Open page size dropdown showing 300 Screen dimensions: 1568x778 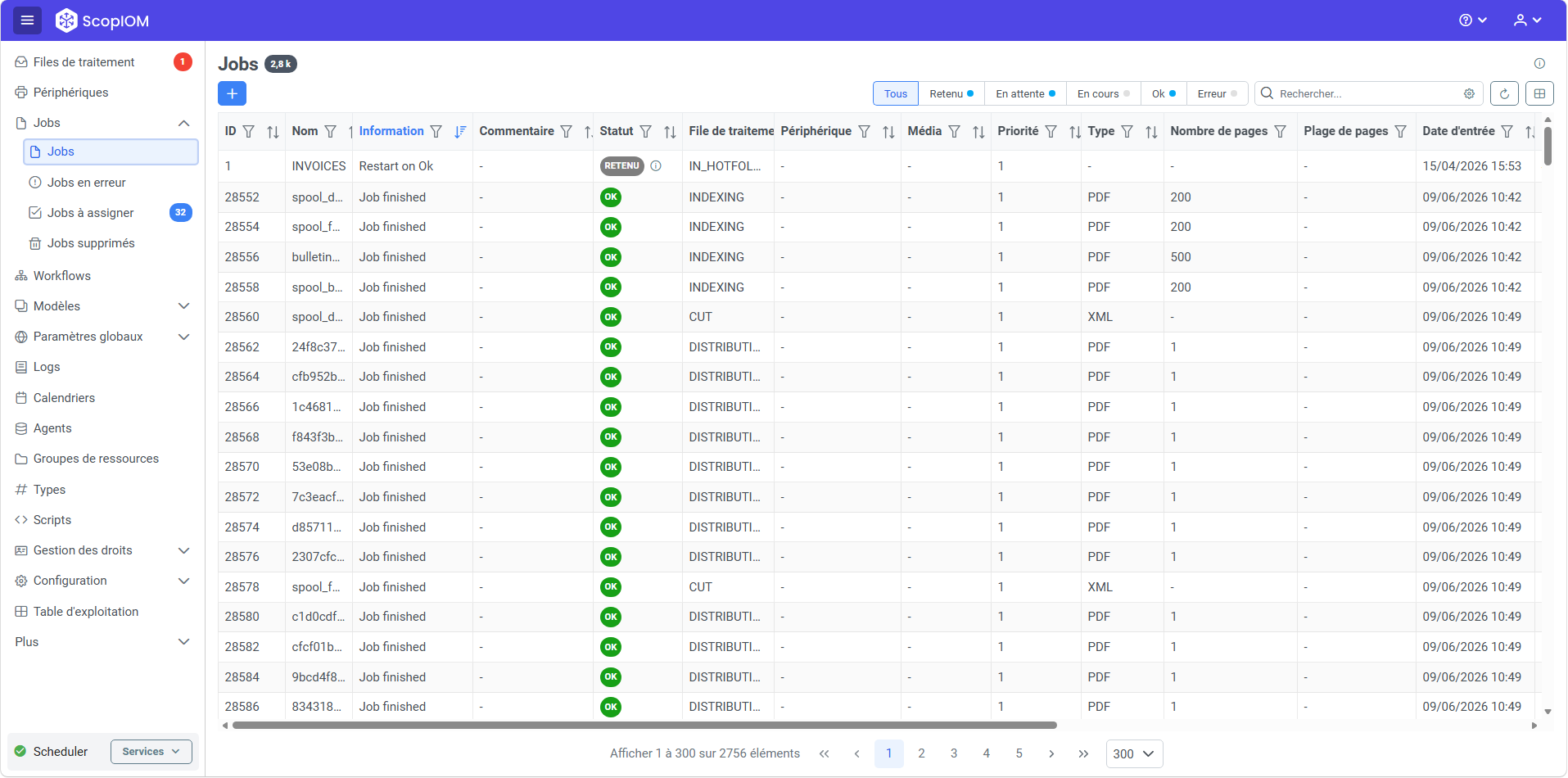[1134, 753]
